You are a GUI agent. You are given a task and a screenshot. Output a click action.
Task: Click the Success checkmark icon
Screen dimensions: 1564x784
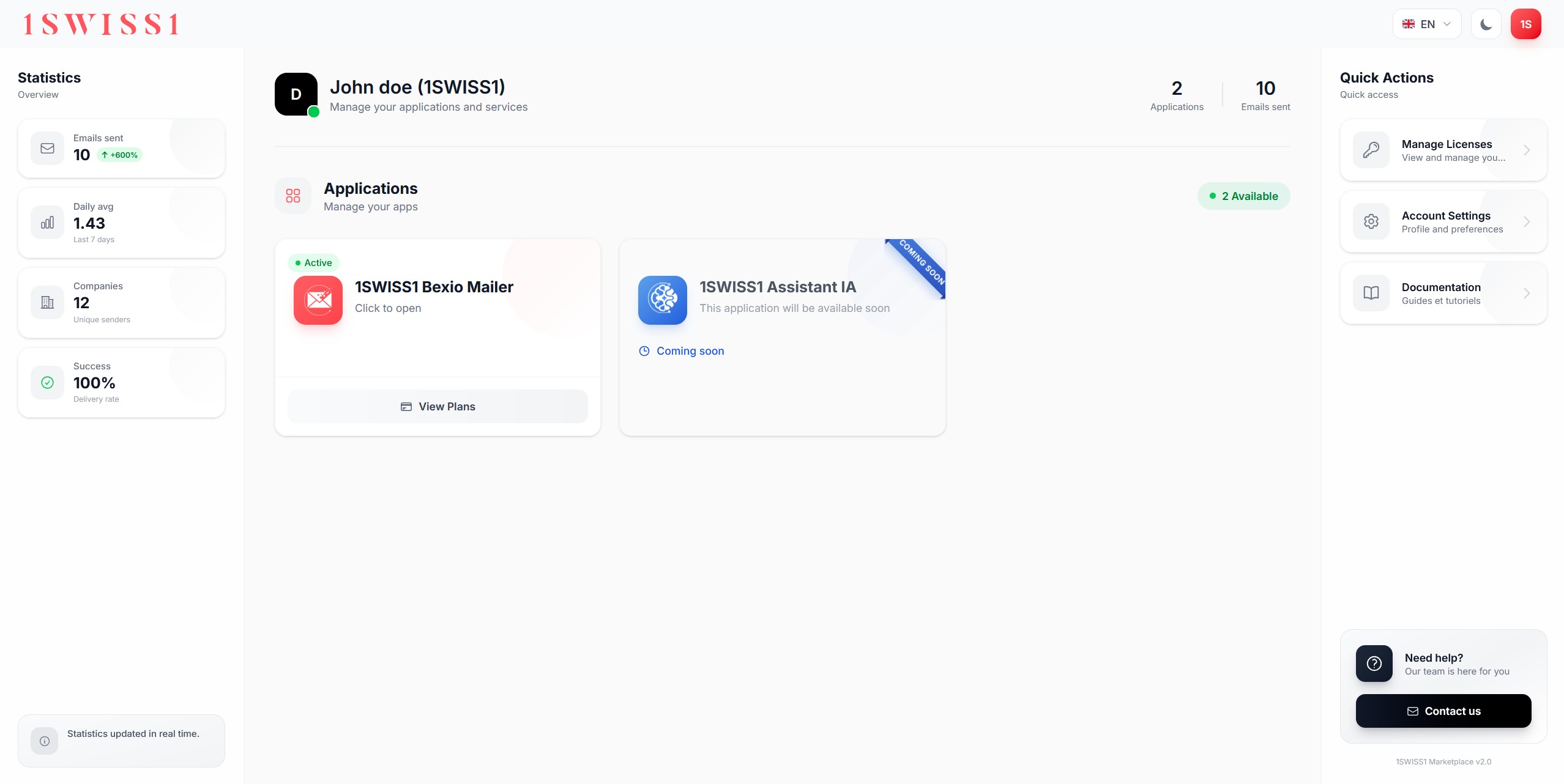pos(48,382)
